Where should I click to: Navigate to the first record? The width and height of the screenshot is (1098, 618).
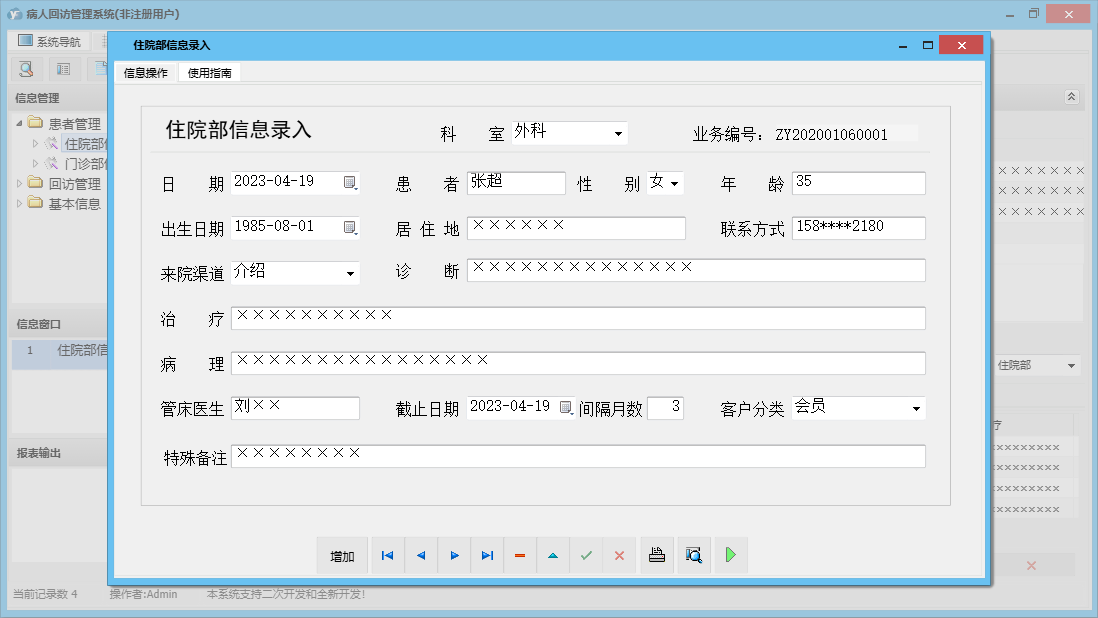(x=387, y=555)
